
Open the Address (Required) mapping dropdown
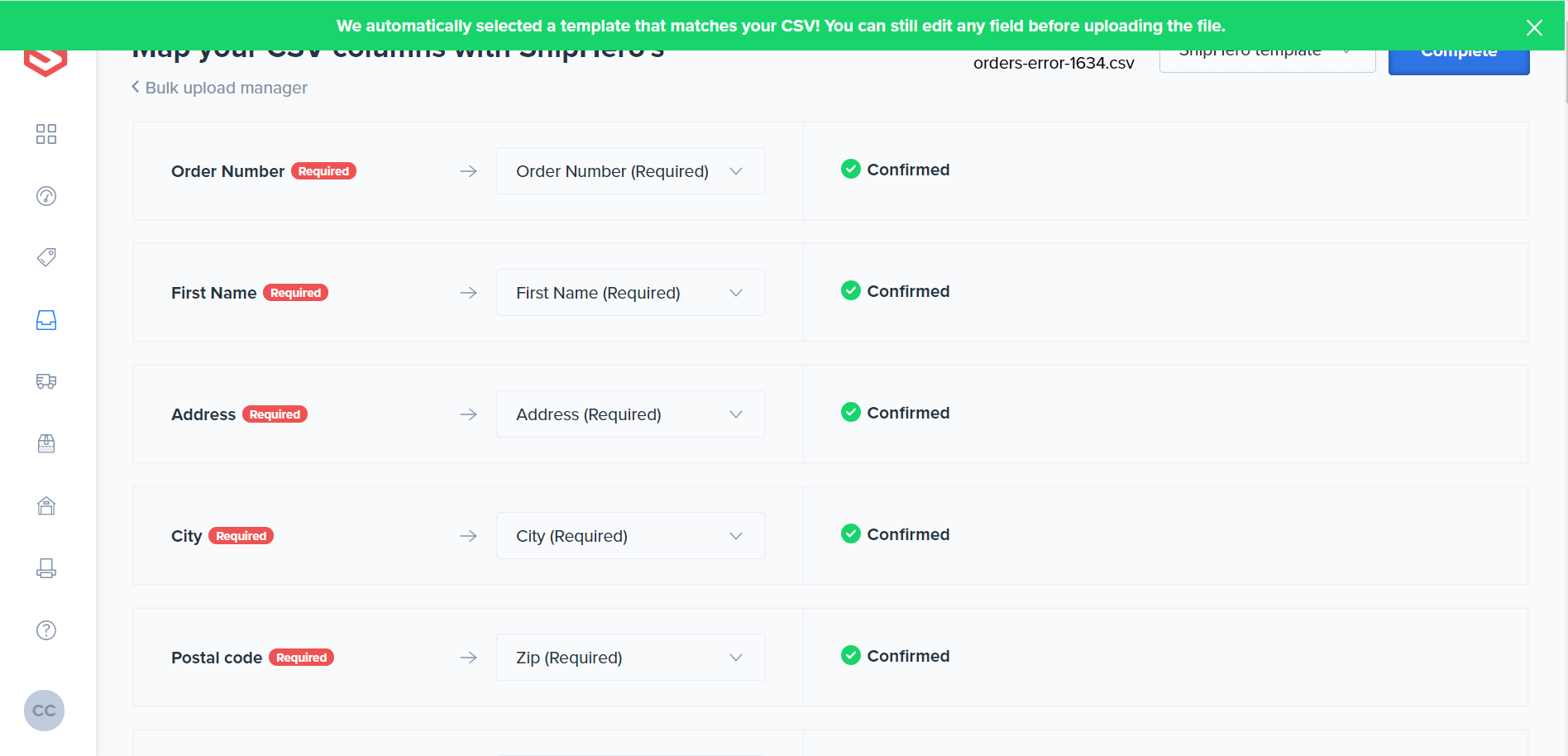(x=630, y=414)
